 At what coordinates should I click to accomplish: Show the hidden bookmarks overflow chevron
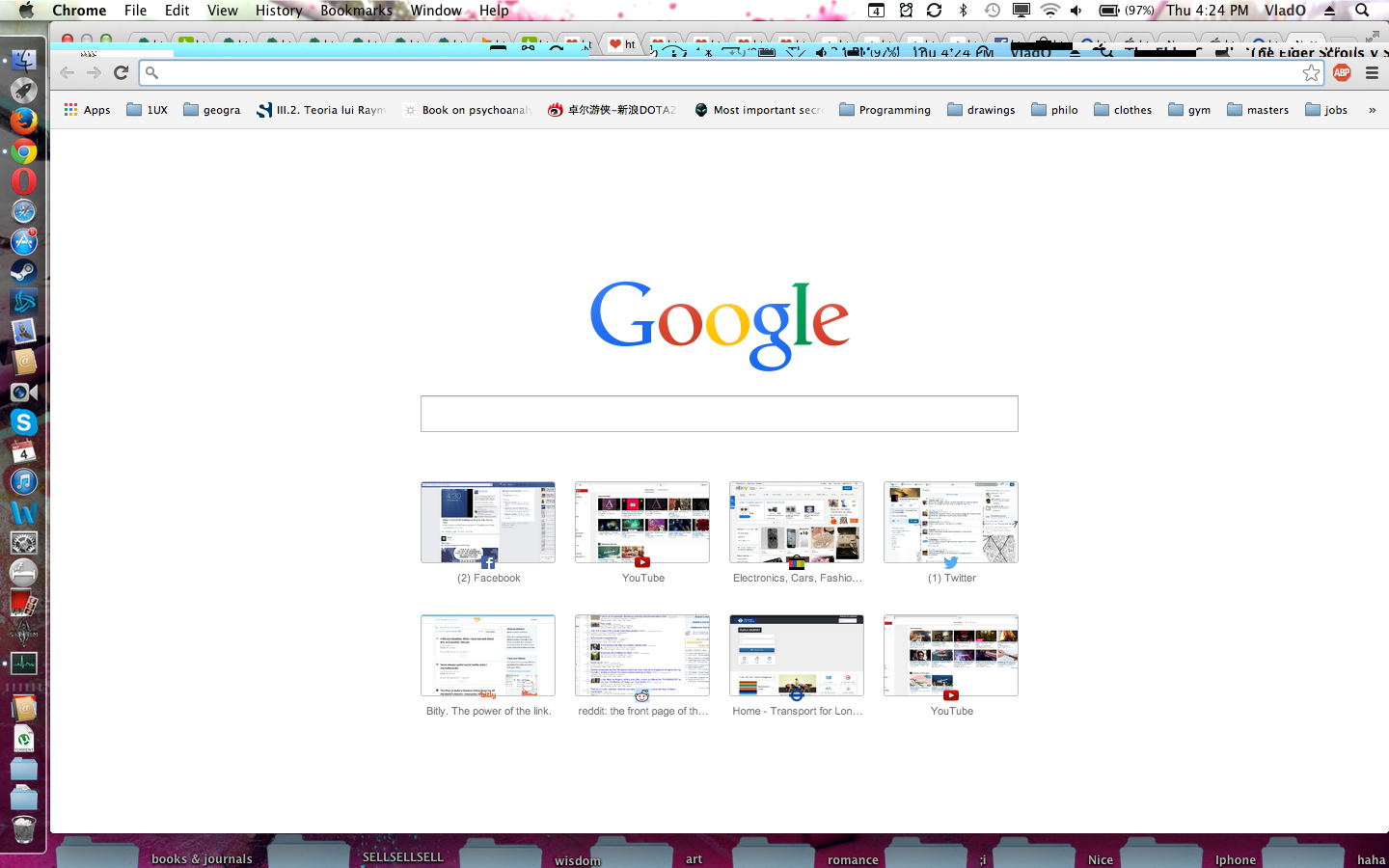click(1372, 110)
